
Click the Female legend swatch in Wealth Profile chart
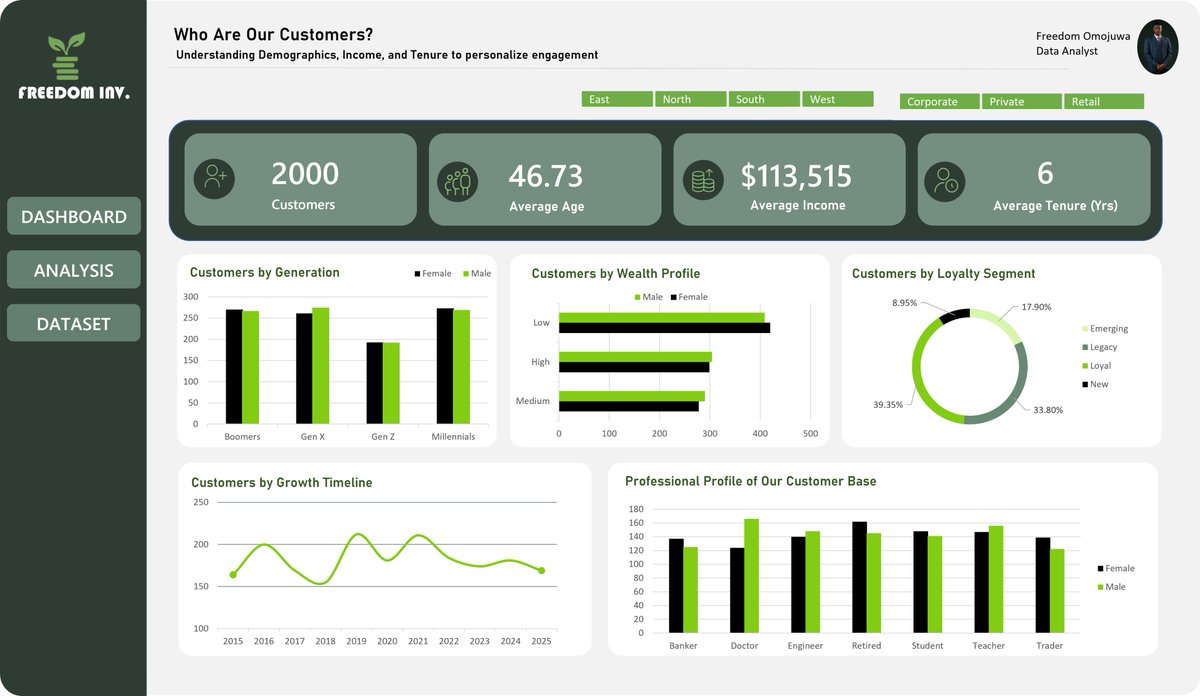coord(675,297)
